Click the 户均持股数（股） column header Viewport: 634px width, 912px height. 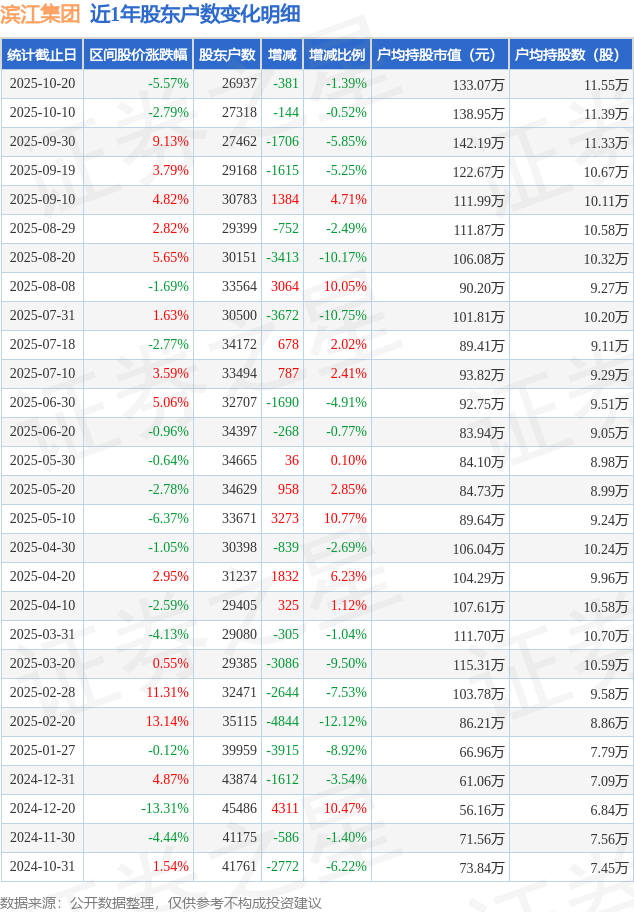click(x=570, y=55)
